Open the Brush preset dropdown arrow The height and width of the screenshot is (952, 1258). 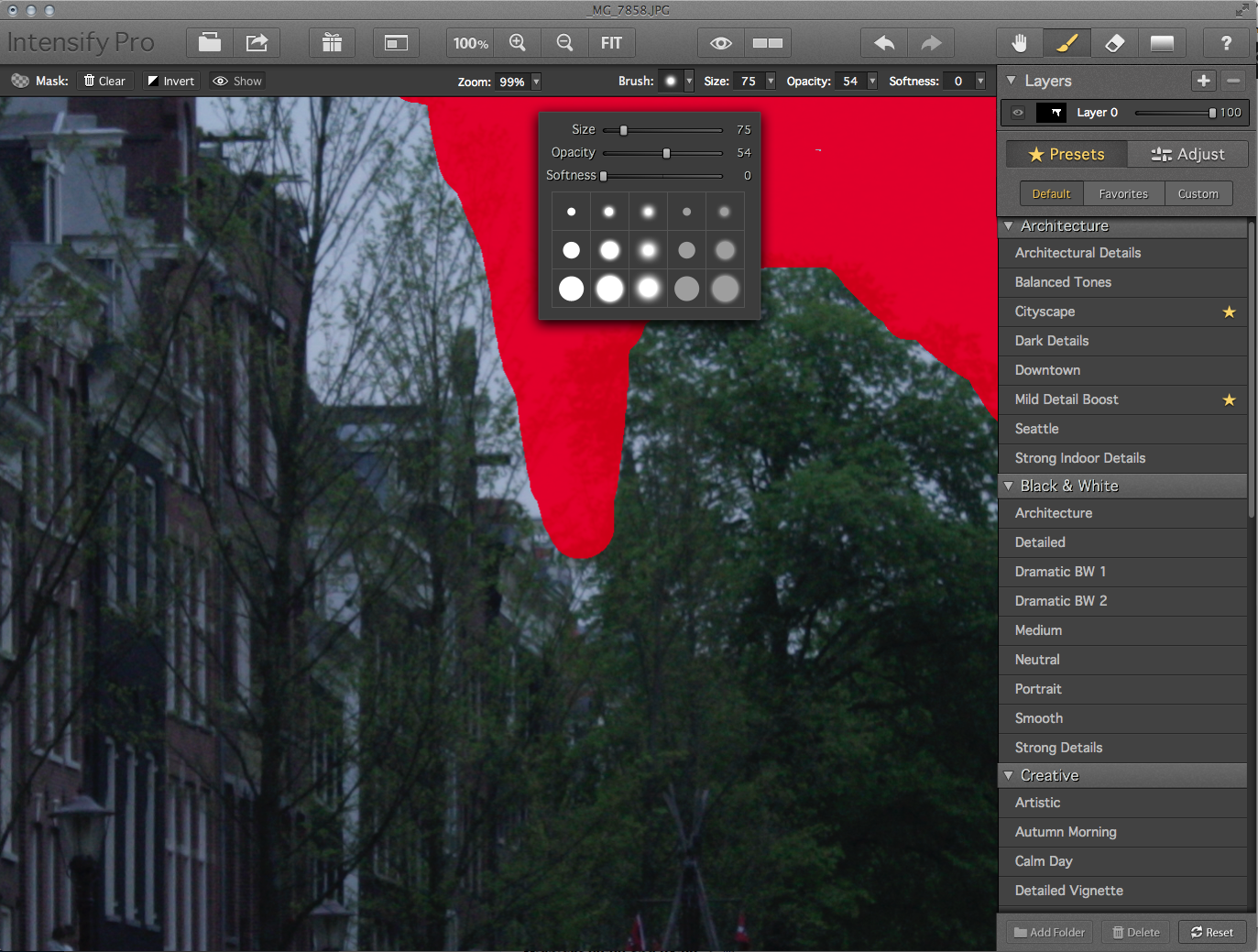tap(689, 81)
